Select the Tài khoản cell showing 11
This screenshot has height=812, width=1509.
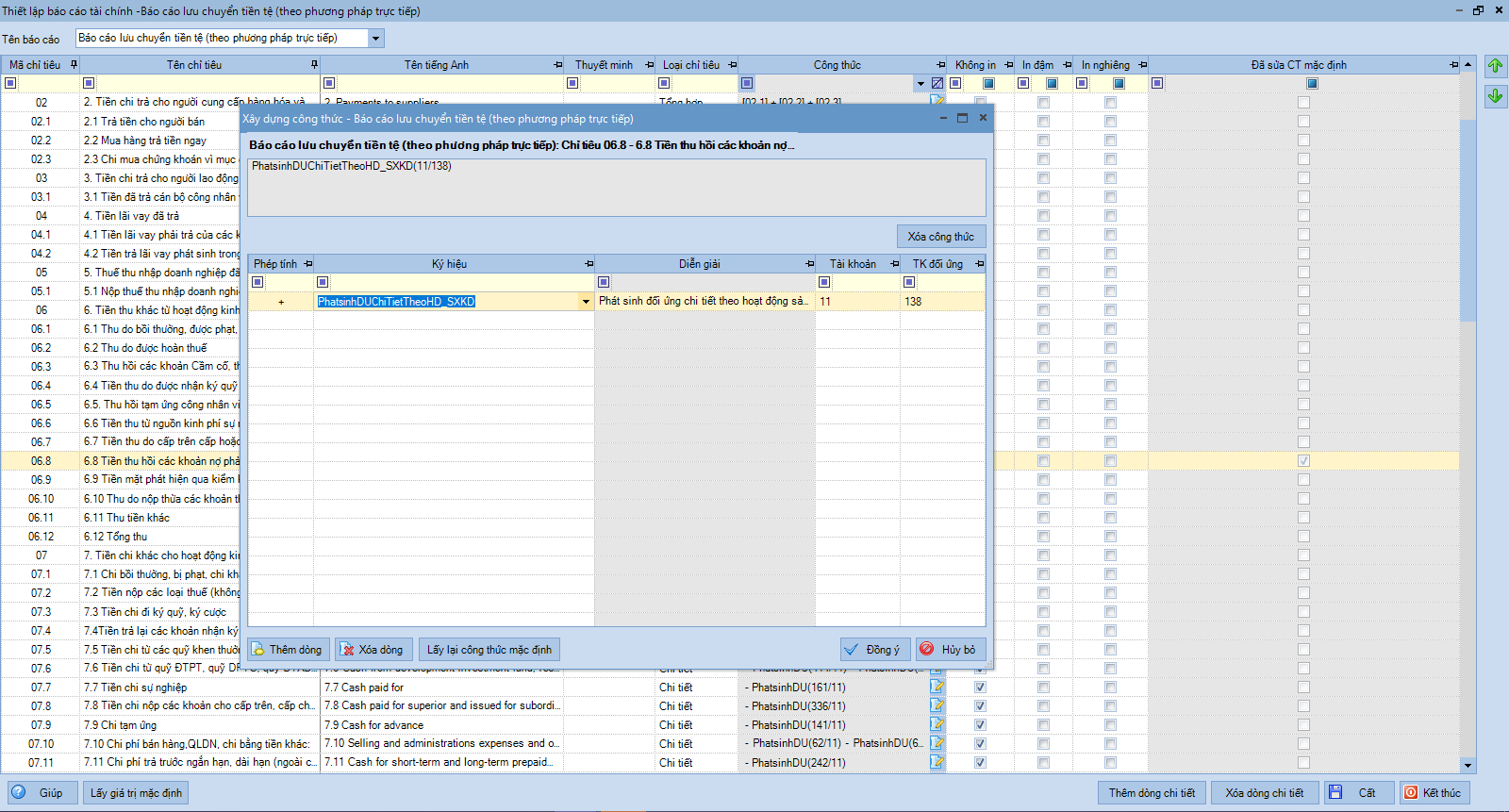pos(857,302)
